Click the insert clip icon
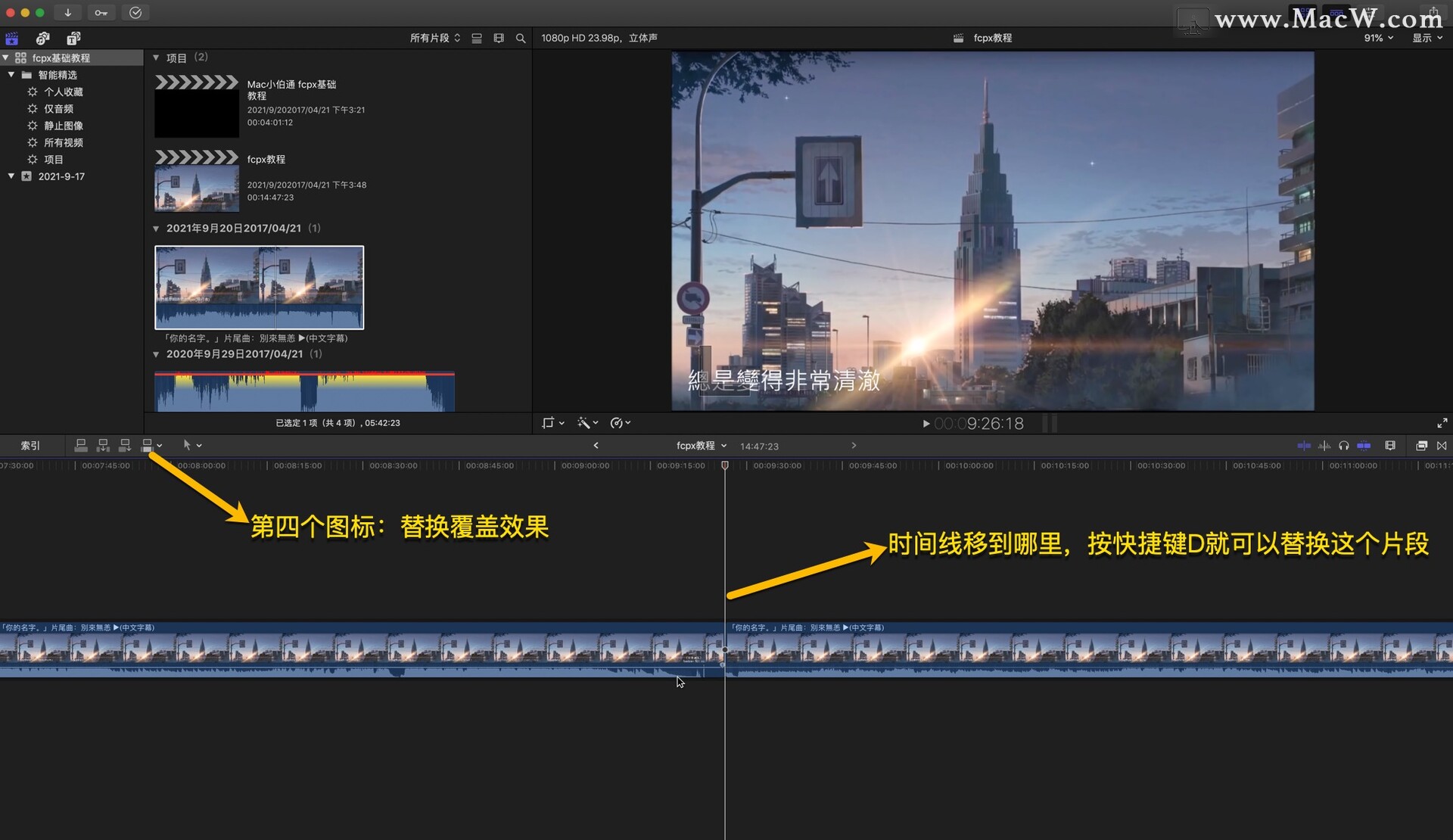This screenshot has height=840, width=1453. tap(103, 446)
